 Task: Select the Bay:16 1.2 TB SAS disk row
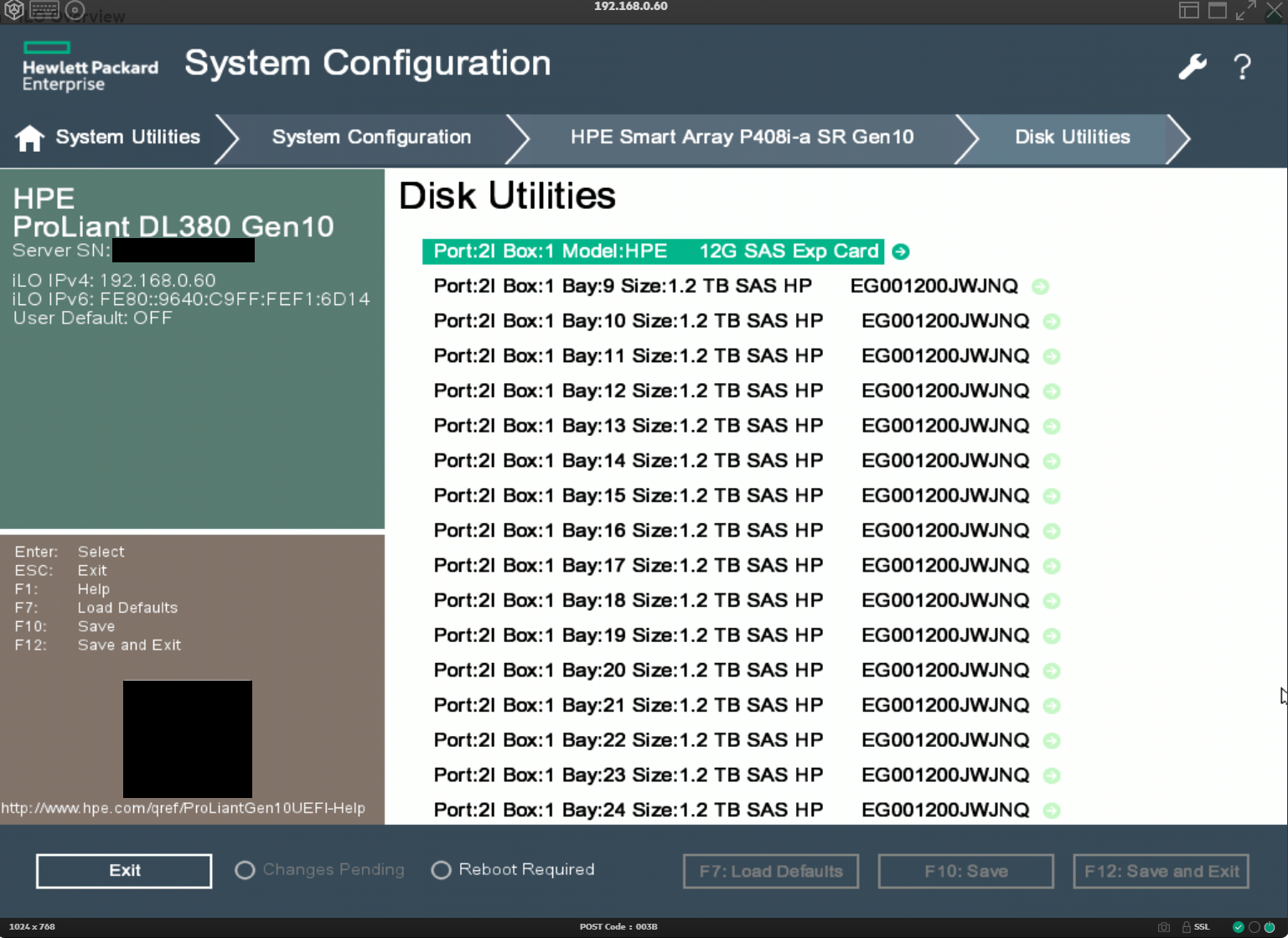click(x=732, y=531)
